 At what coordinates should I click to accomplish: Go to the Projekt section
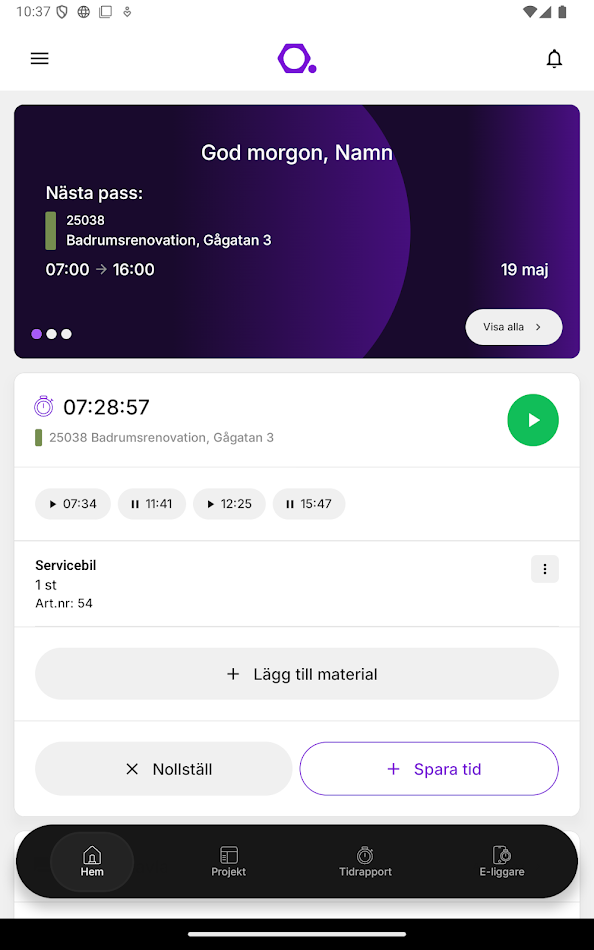[x=228, y=861]
